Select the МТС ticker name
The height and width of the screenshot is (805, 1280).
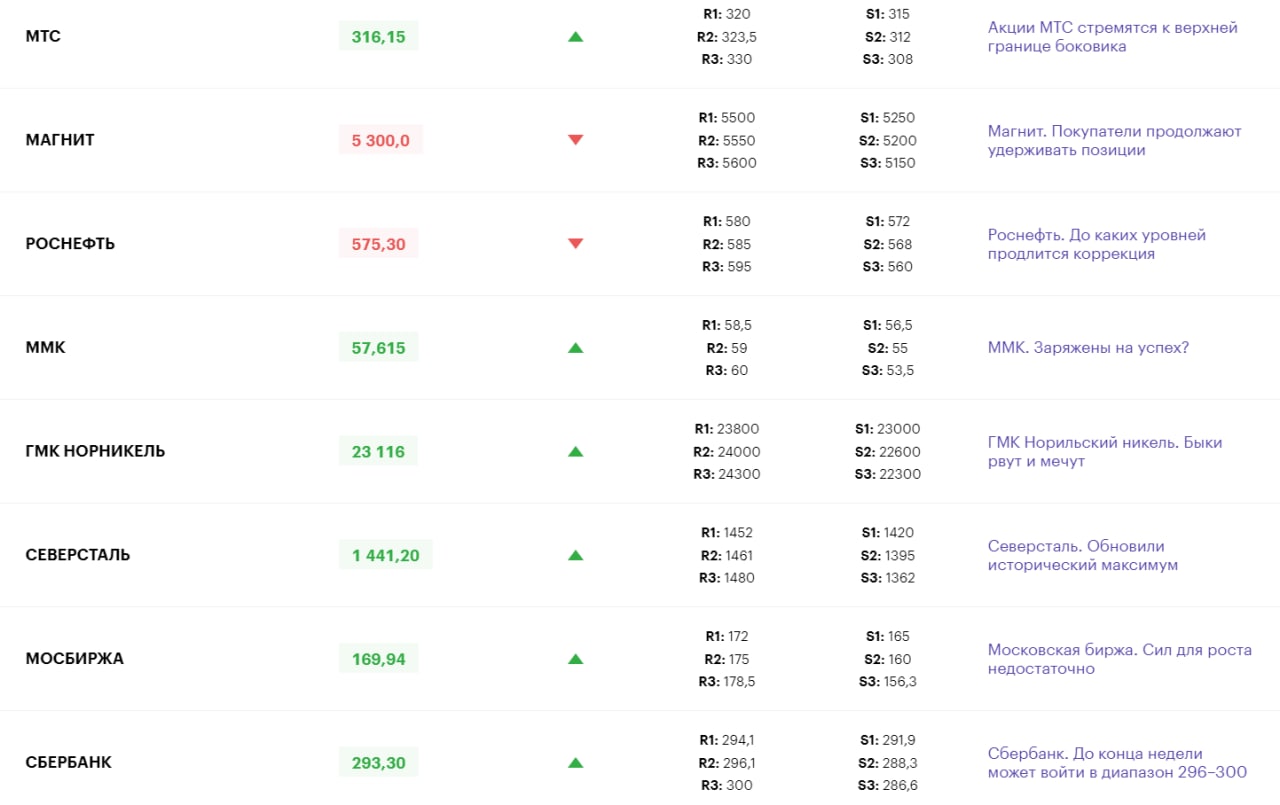(43, 36)
